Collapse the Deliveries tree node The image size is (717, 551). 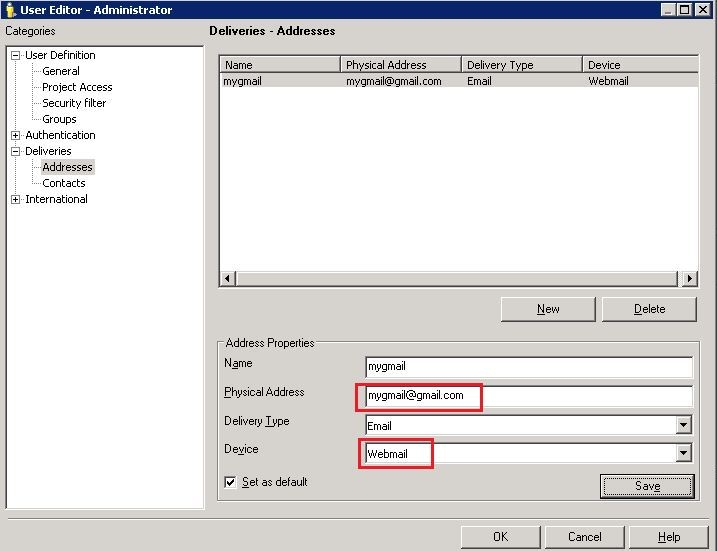[x=16, y=151]
